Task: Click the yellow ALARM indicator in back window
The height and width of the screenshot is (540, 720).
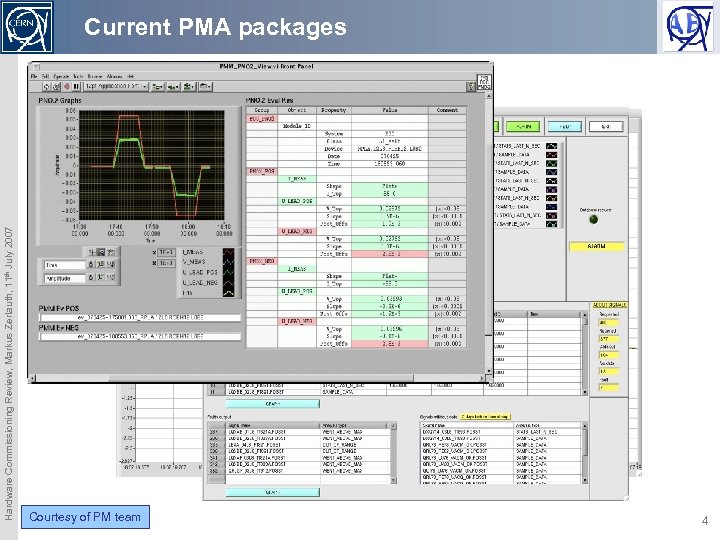Action: (596, 247)
